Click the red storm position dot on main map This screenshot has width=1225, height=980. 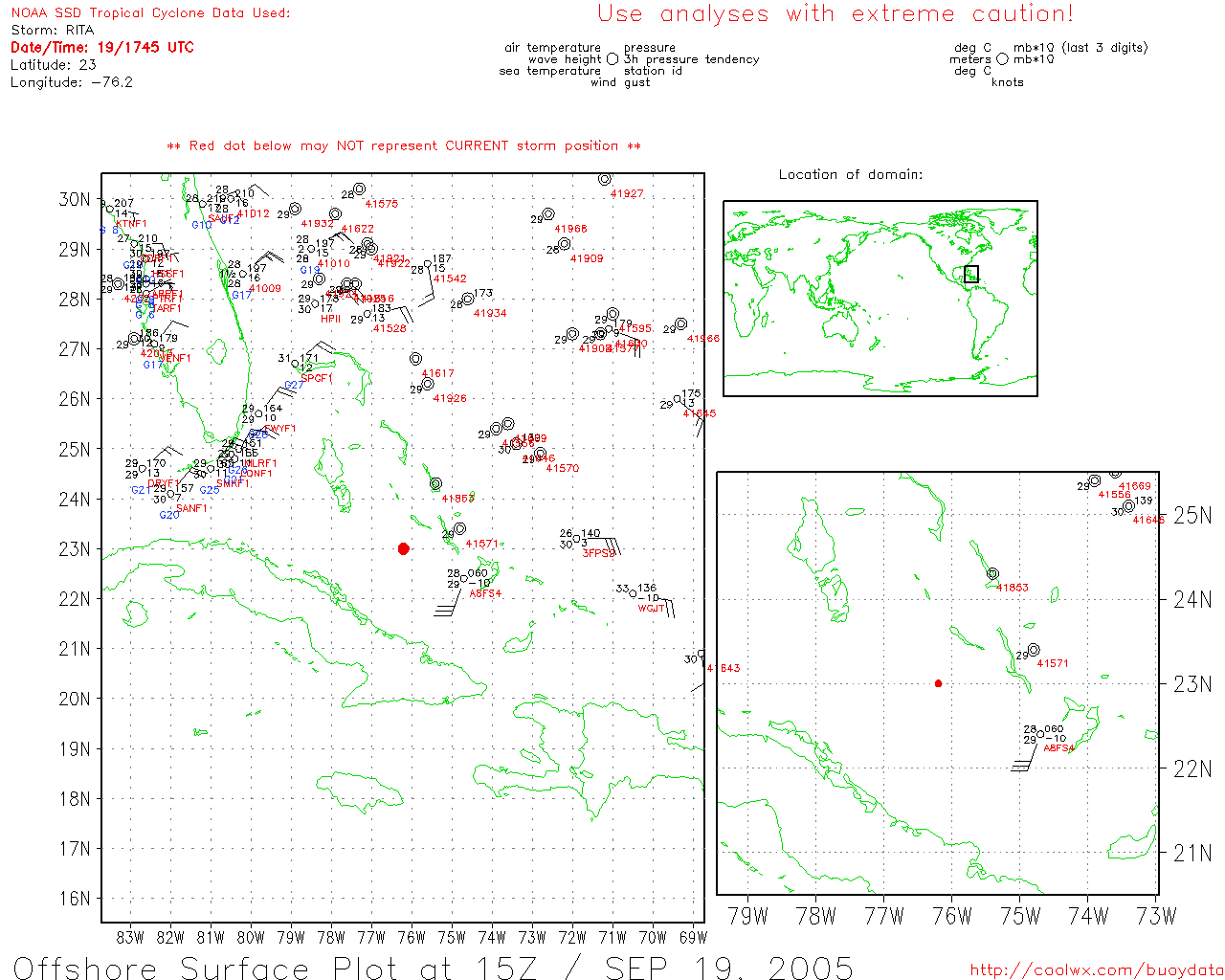point(404,548)
